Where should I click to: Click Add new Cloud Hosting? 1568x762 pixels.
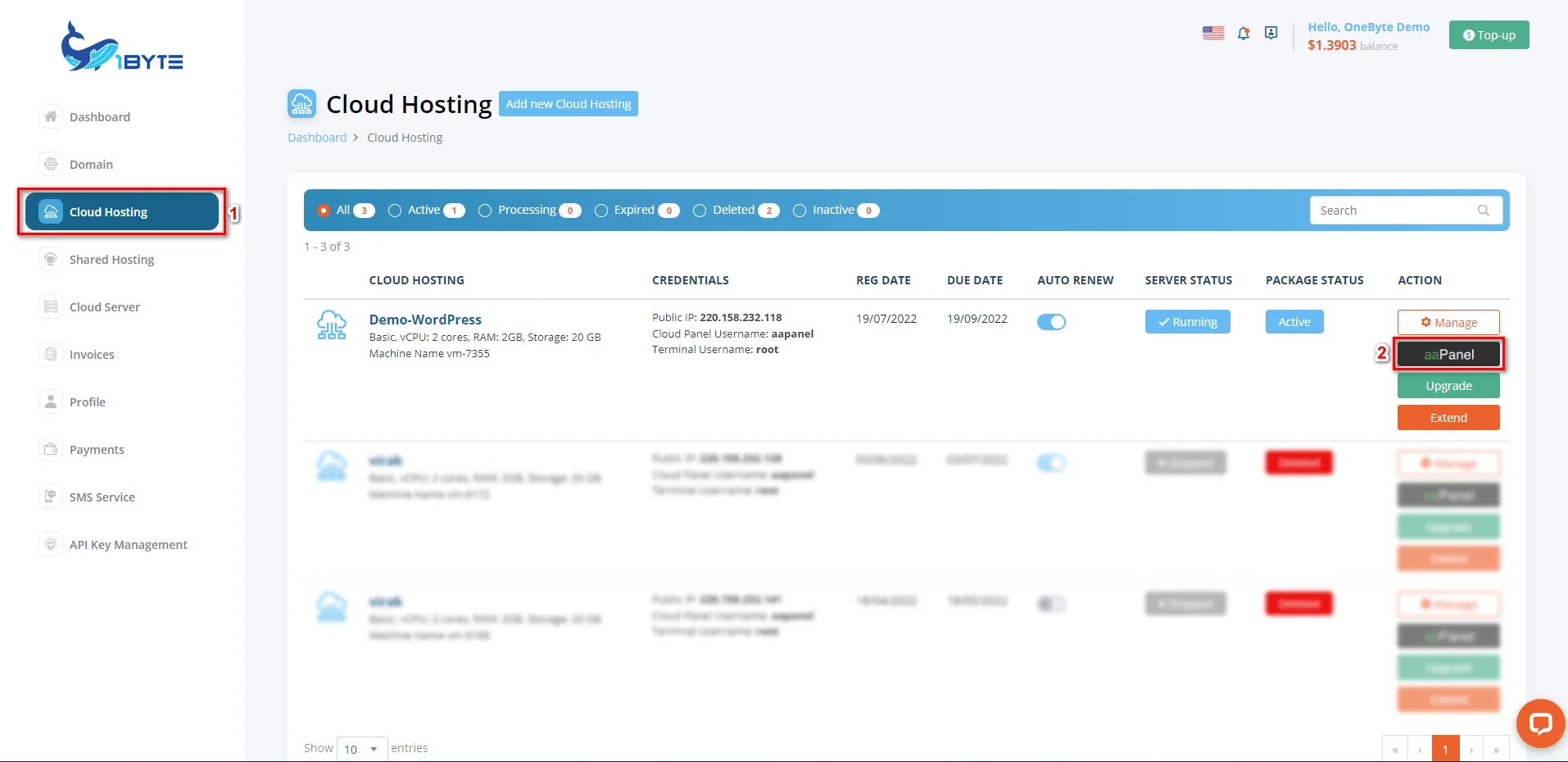click(568, 103)
